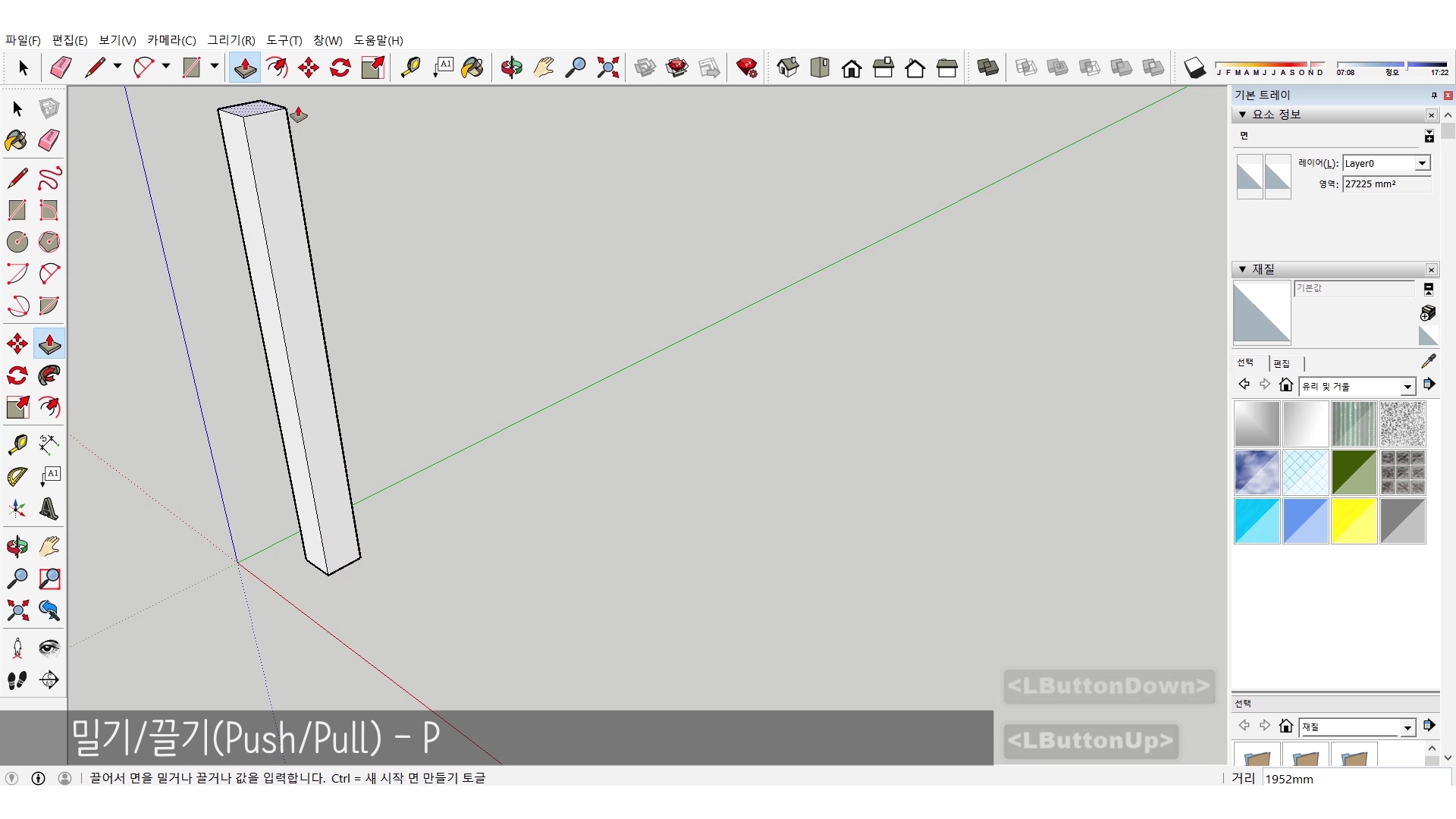This screenshot has width=1456, height=819.
Task: Select the Rotate tool in left toolbar
Action: point(17,375)
